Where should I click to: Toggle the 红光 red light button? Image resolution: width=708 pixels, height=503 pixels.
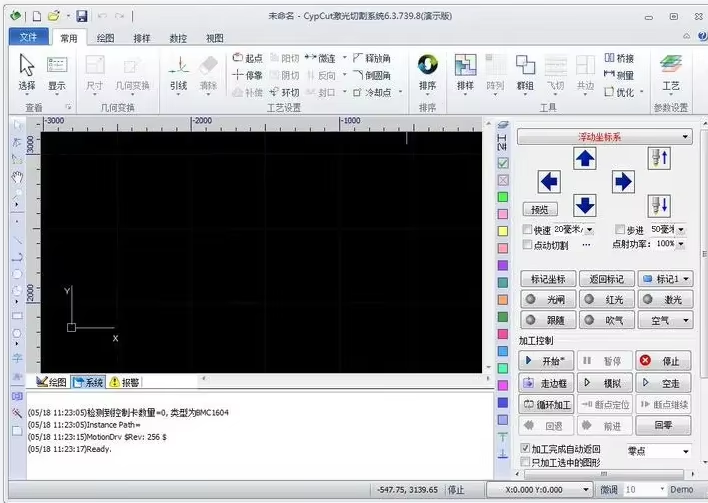click(x=606, y=299)
